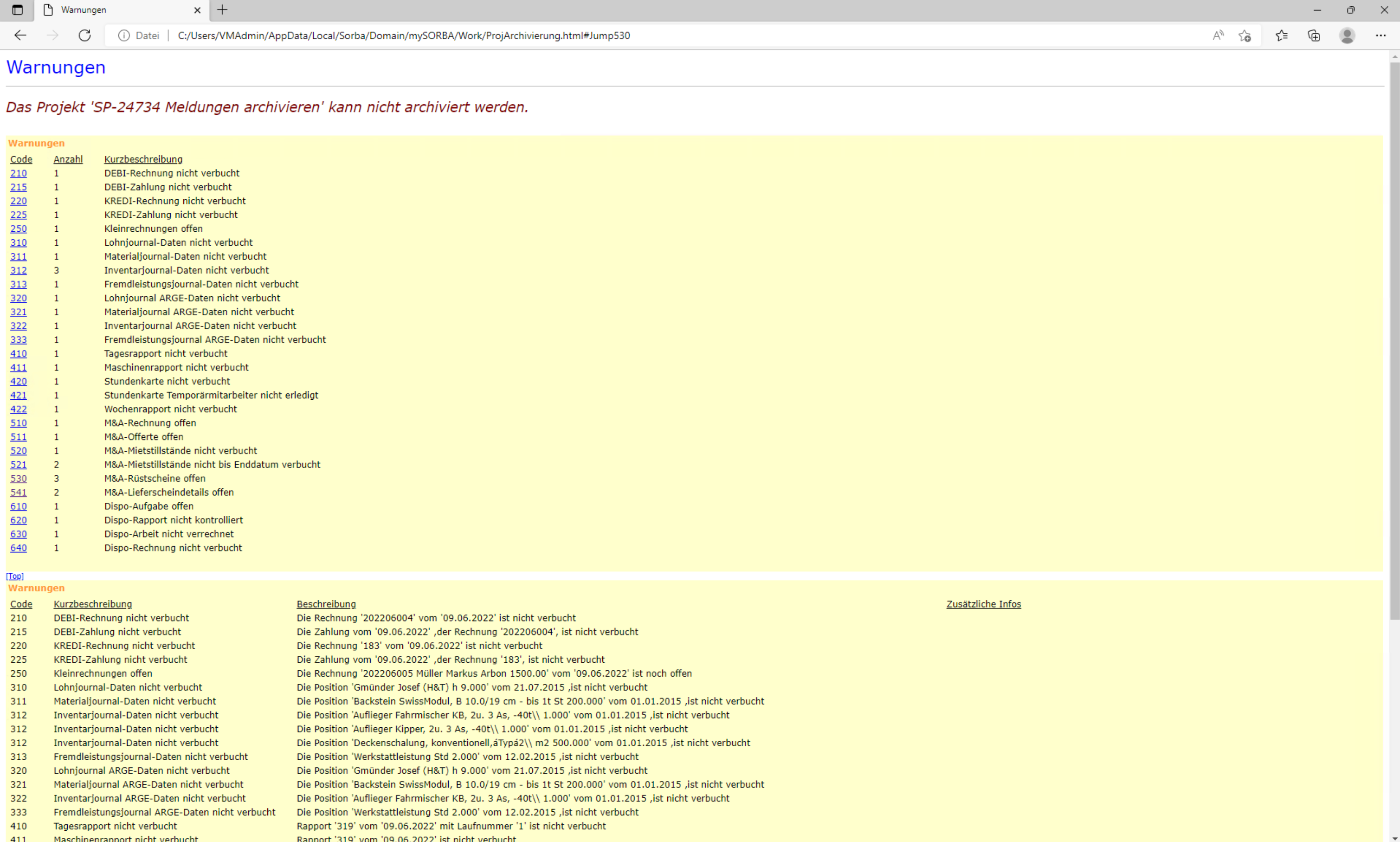Minimize the browser window
1400x842 pixels.
coord(1317,9)
